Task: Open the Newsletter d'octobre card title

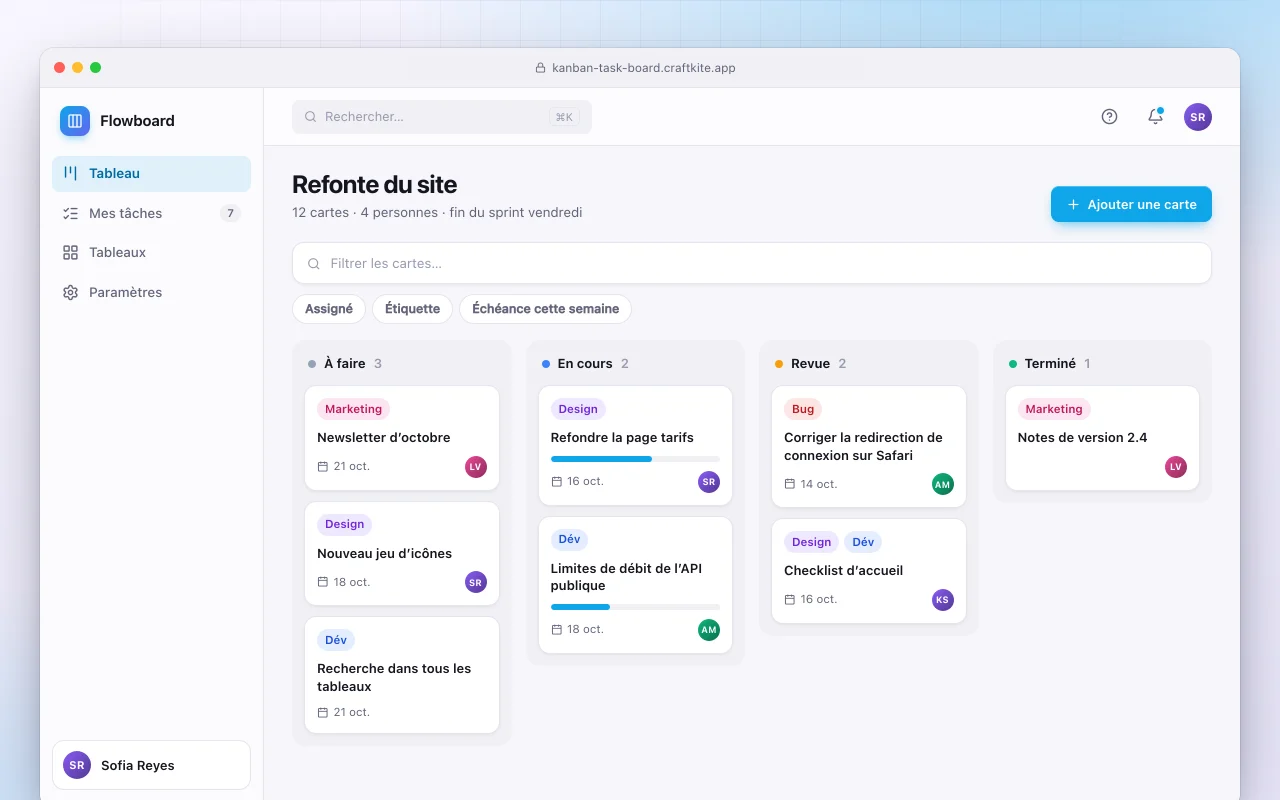Action: (384, 438)
